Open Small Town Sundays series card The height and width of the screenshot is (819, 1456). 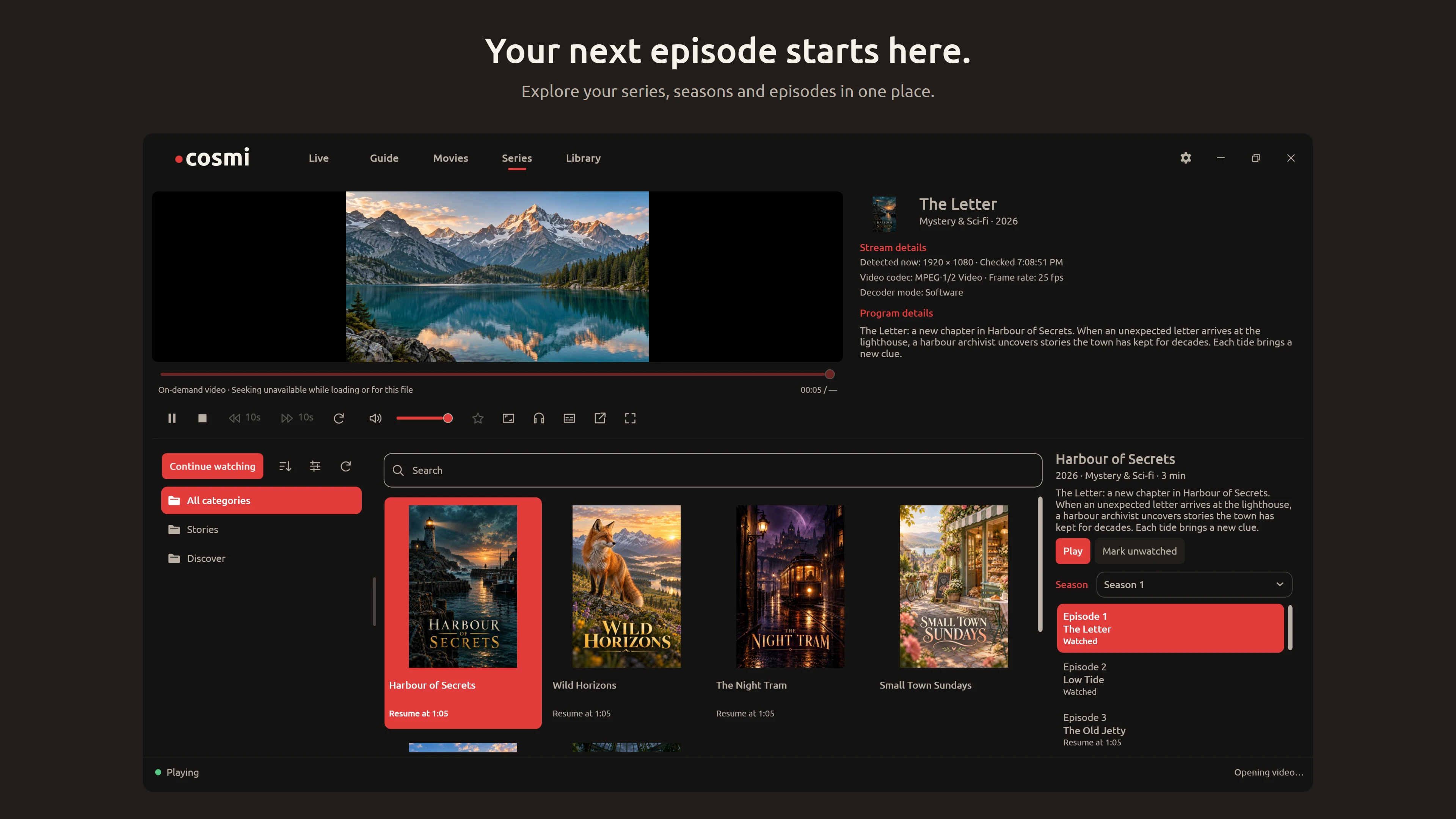(x=954, y=613)
